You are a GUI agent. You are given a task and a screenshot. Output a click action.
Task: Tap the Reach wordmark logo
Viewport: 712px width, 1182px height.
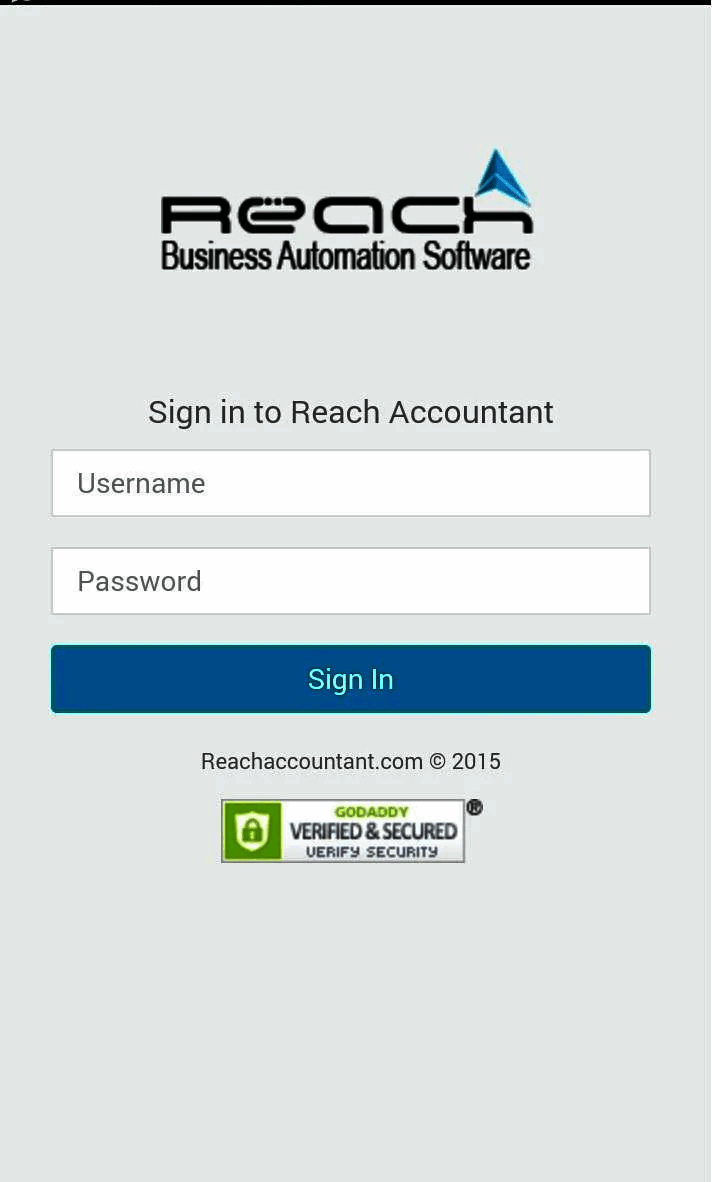(x=347, y=215)
